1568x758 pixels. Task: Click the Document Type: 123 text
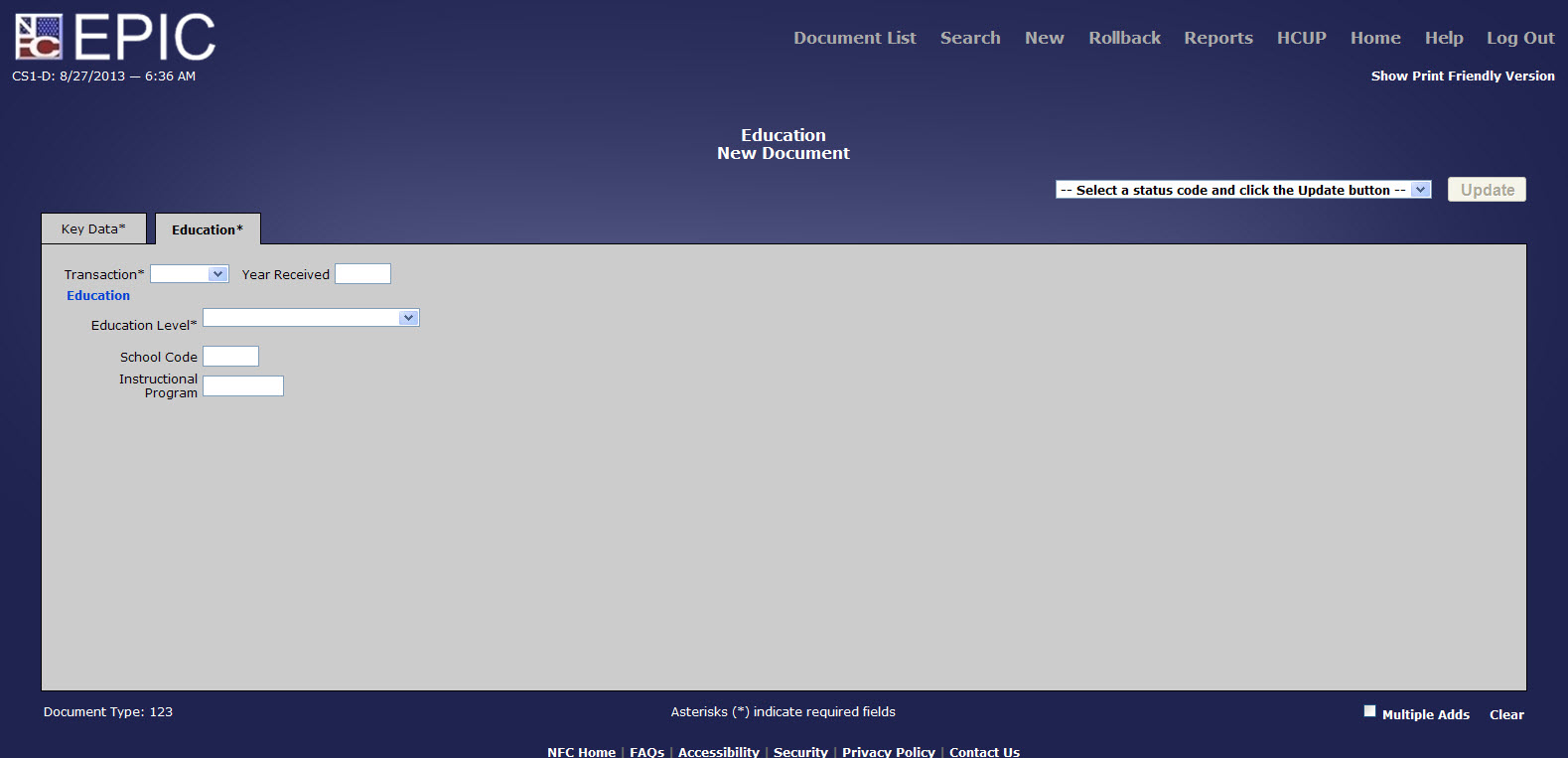pos(108,712)
